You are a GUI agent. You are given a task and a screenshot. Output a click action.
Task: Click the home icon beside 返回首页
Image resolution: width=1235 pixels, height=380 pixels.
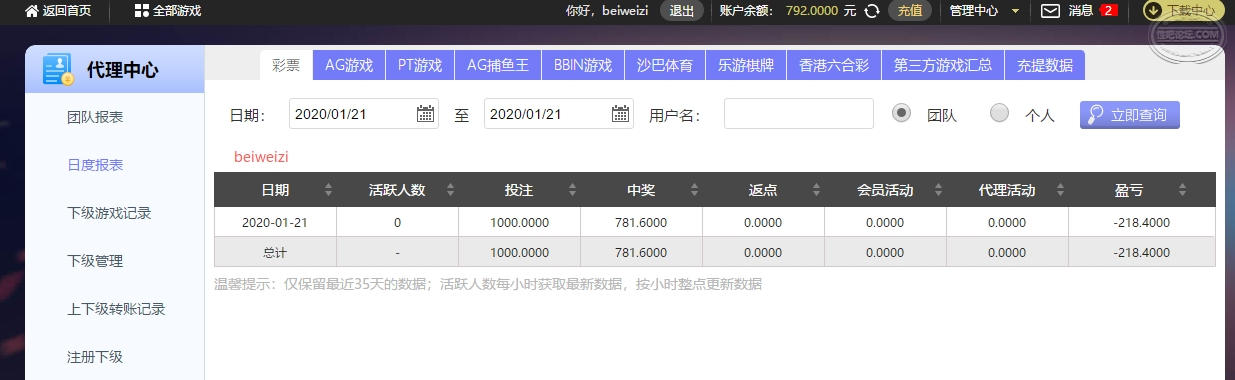pyautogui.click(x=31, y=11)
